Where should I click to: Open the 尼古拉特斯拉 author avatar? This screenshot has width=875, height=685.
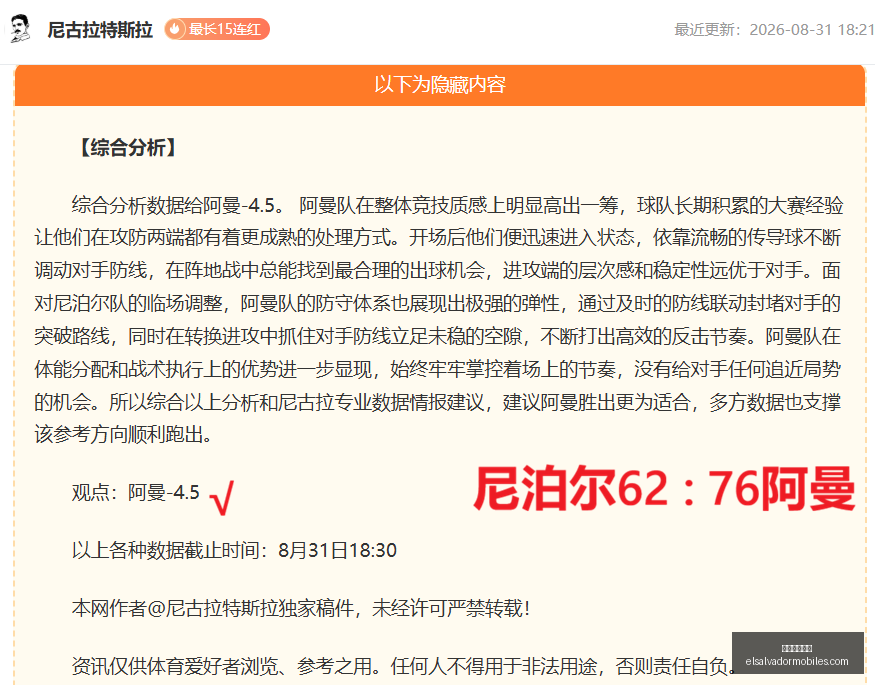click(20, 29)
